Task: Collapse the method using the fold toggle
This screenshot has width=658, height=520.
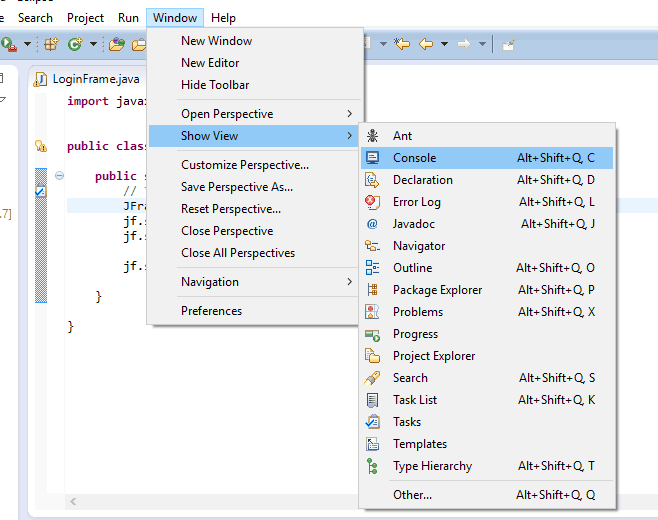Action: [60, 176]
